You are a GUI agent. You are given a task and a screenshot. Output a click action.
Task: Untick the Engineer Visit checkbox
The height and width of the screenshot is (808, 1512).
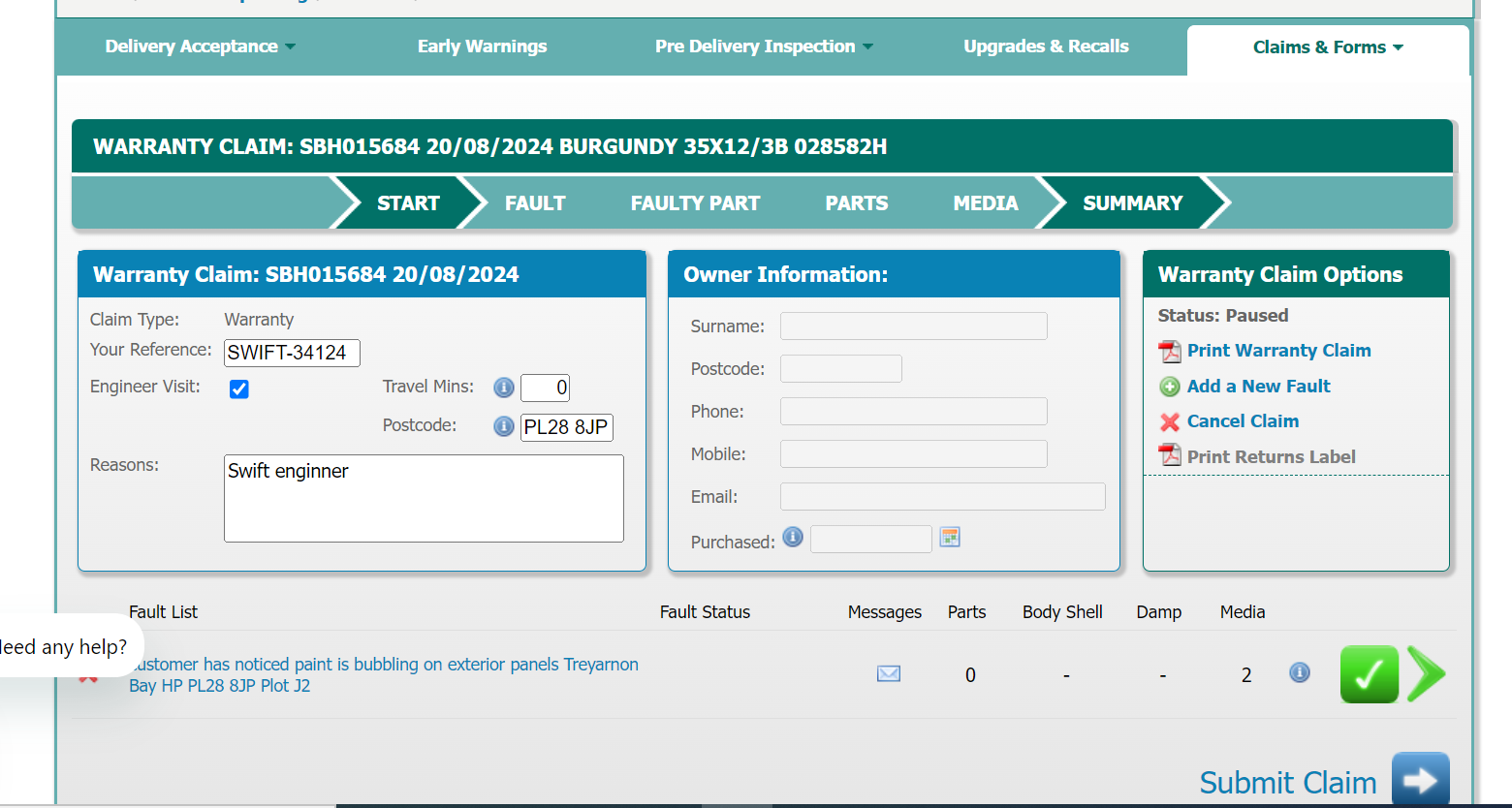pyautogui.click(x=239, y=388)
